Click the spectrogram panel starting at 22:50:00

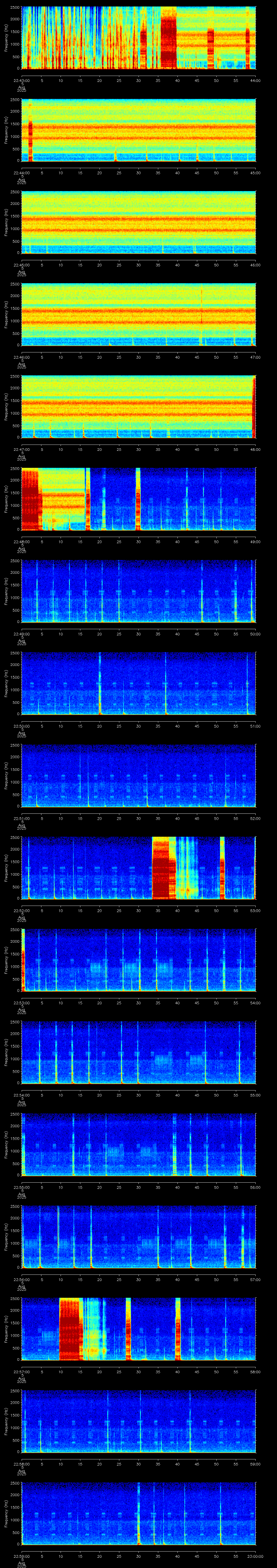139,683
